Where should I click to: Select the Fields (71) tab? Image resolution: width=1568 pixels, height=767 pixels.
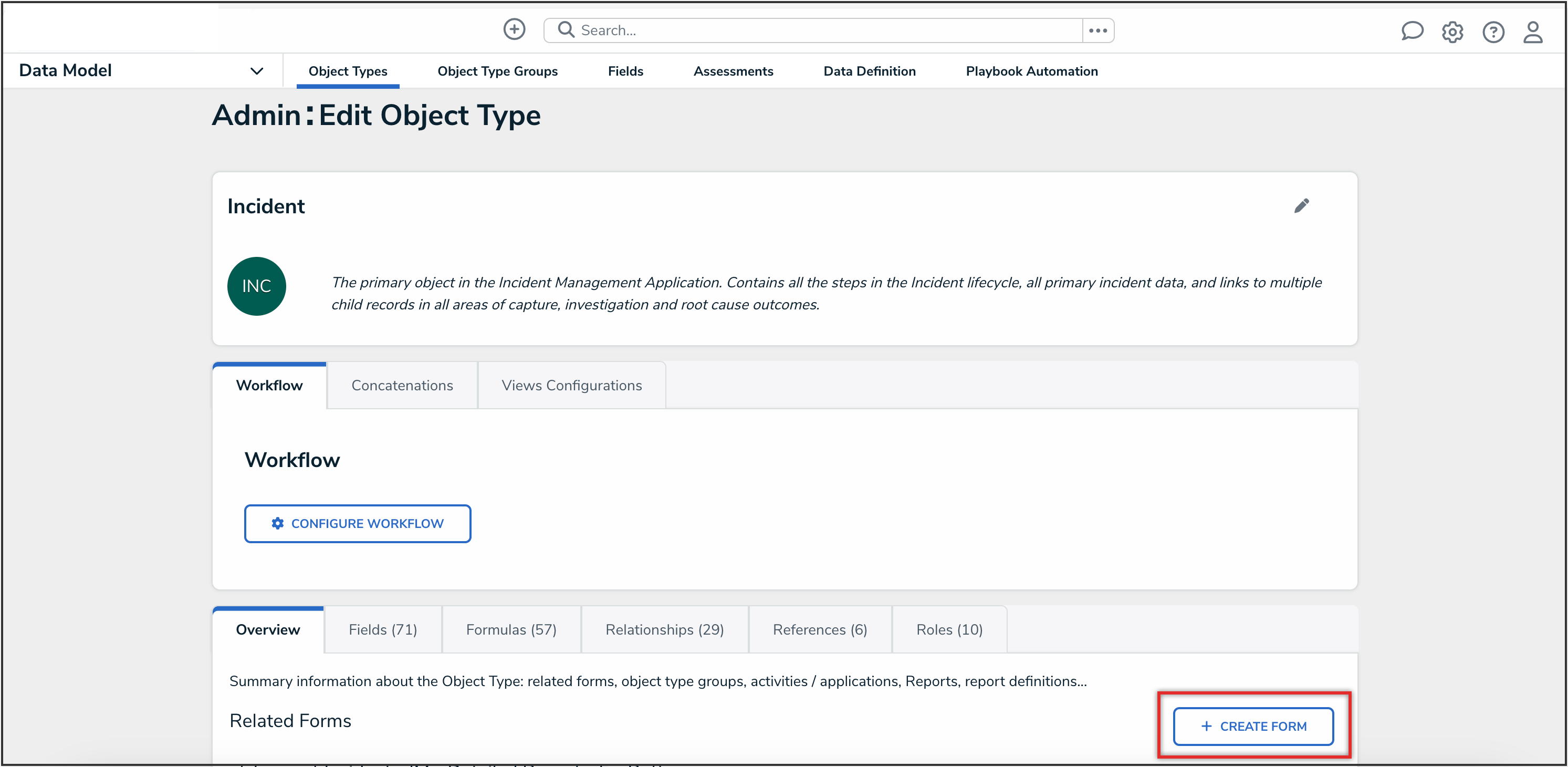pos(382,629)
